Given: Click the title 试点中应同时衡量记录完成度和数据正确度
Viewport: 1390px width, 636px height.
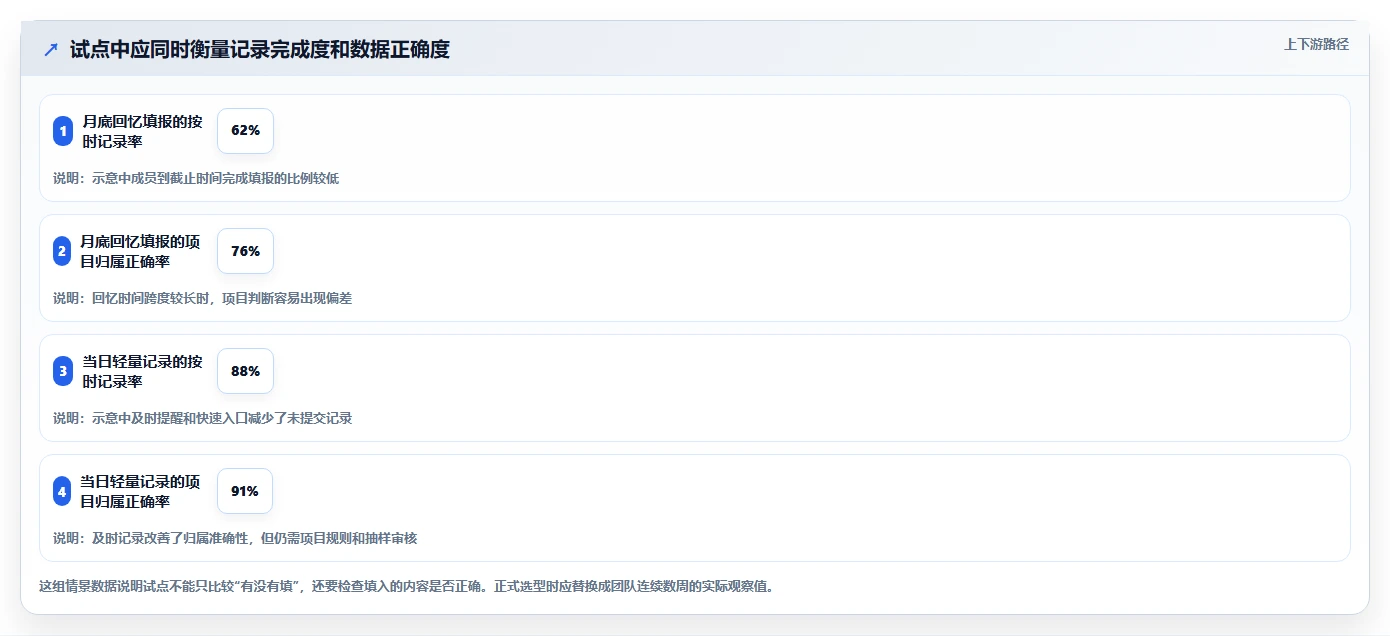Looking at the screenshot, I should coord(260,49).
